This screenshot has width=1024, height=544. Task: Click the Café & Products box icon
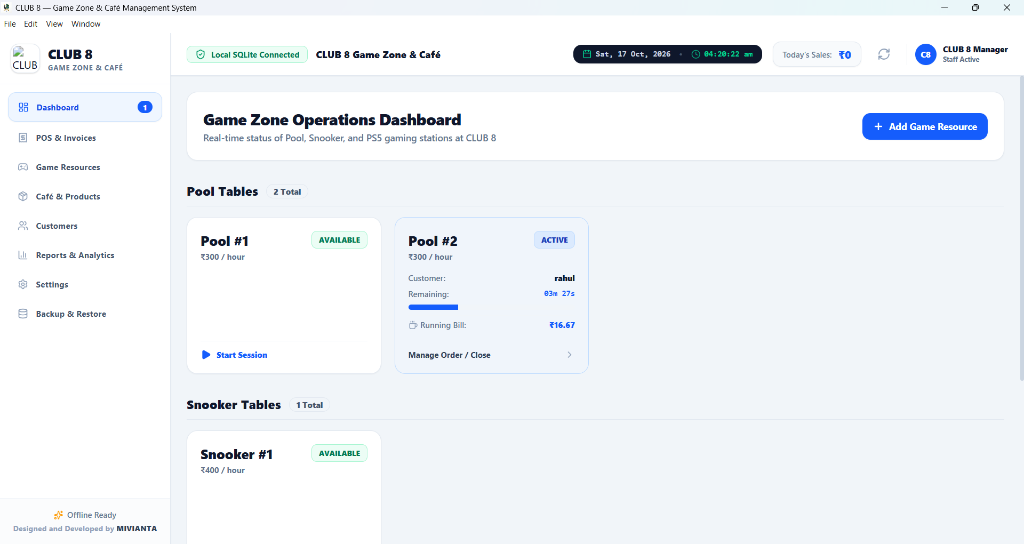click(x=23, y=197)
